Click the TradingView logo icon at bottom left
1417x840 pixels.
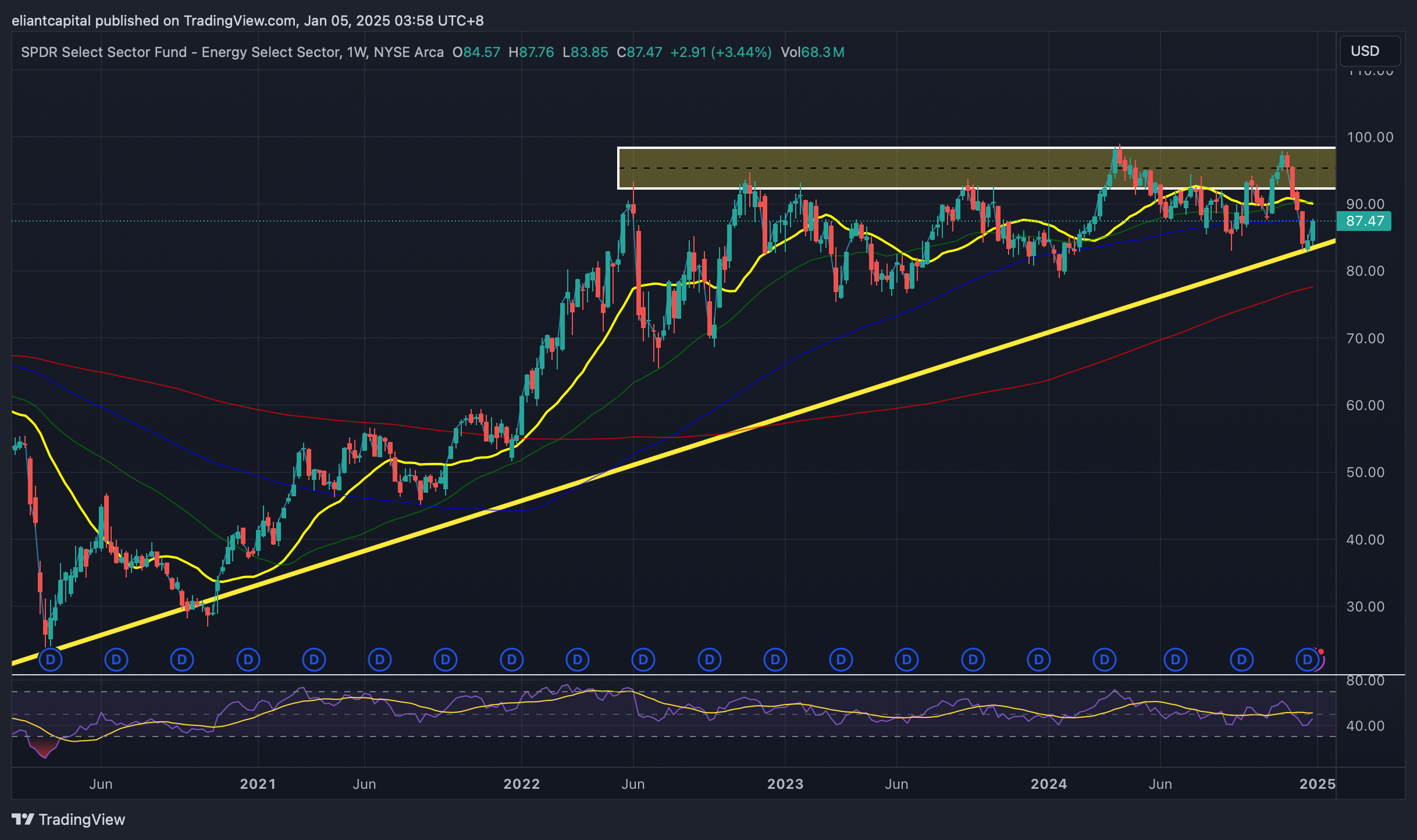(23, 819)
